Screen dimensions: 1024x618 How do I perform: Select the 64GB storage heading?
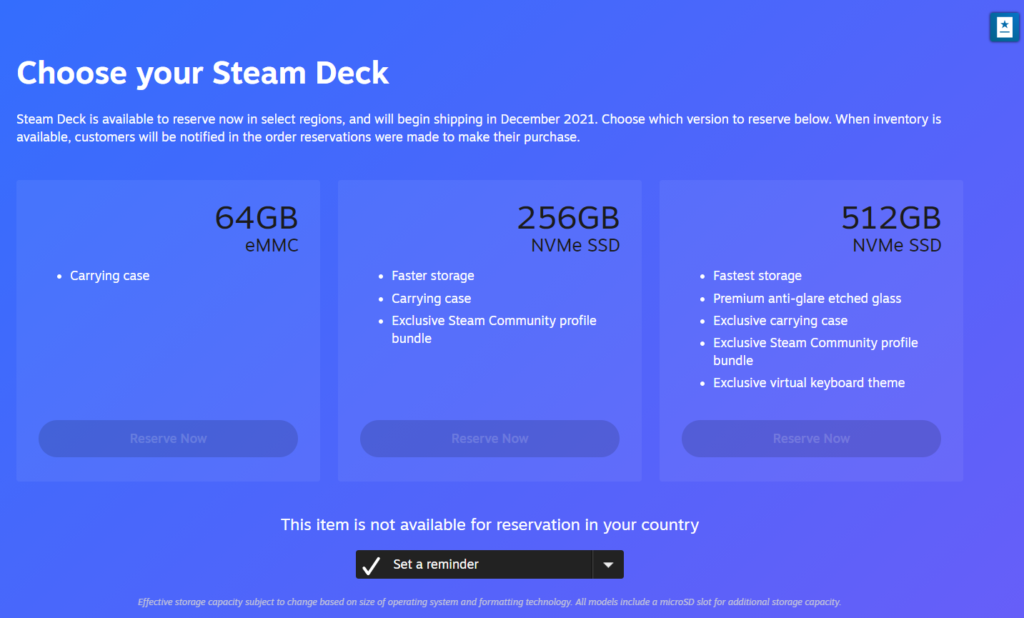256,218
